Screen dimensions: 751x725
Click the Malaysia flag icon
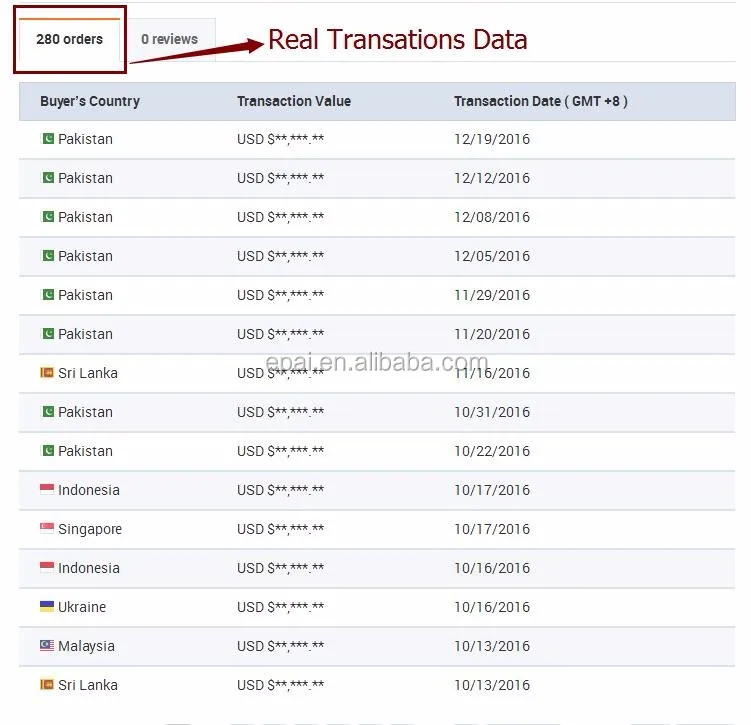(x=47, y=645)
